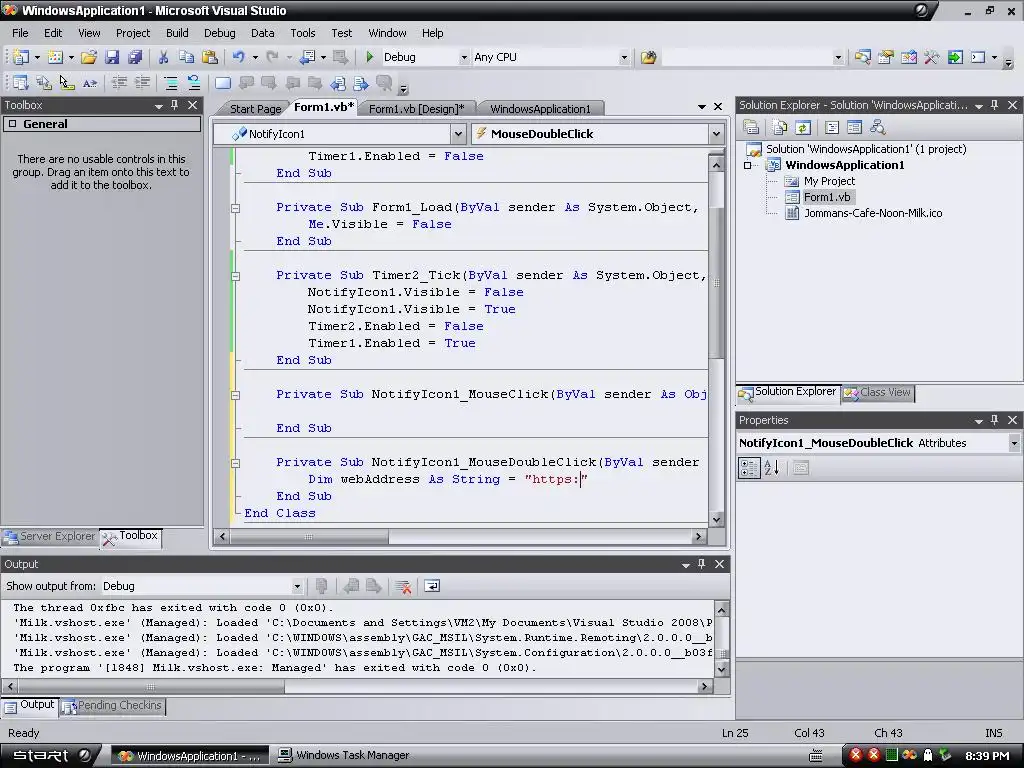Image resolution: width=1024 pixels, height=768 pixels.
Task: Toggle auto-hide pushpin on Properties panel
Action: pyautogui.click(x=995, y=420)
